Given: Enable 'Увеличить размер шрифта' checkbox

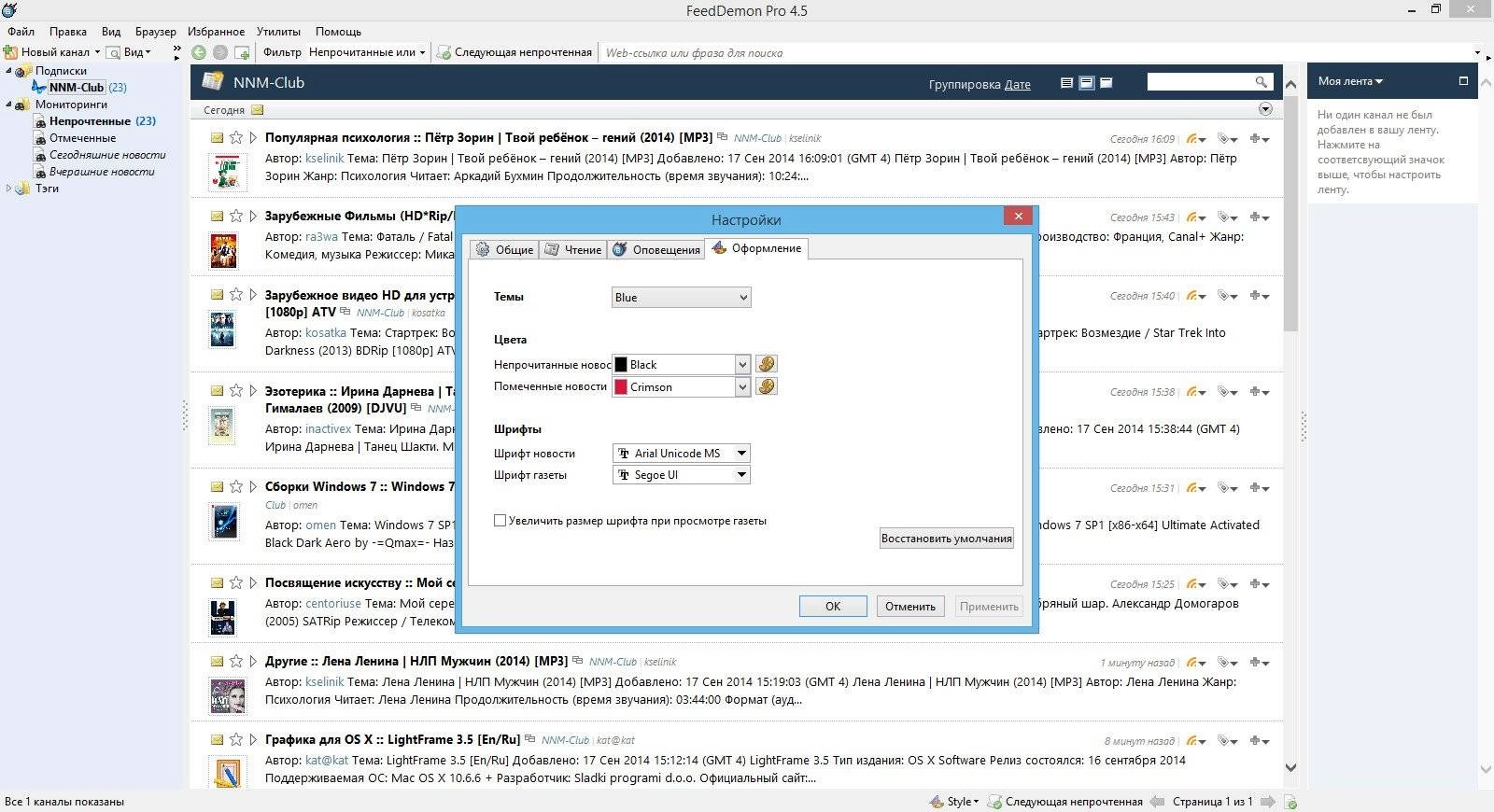Looking at the screenshot, I should (x=500, y=521).
